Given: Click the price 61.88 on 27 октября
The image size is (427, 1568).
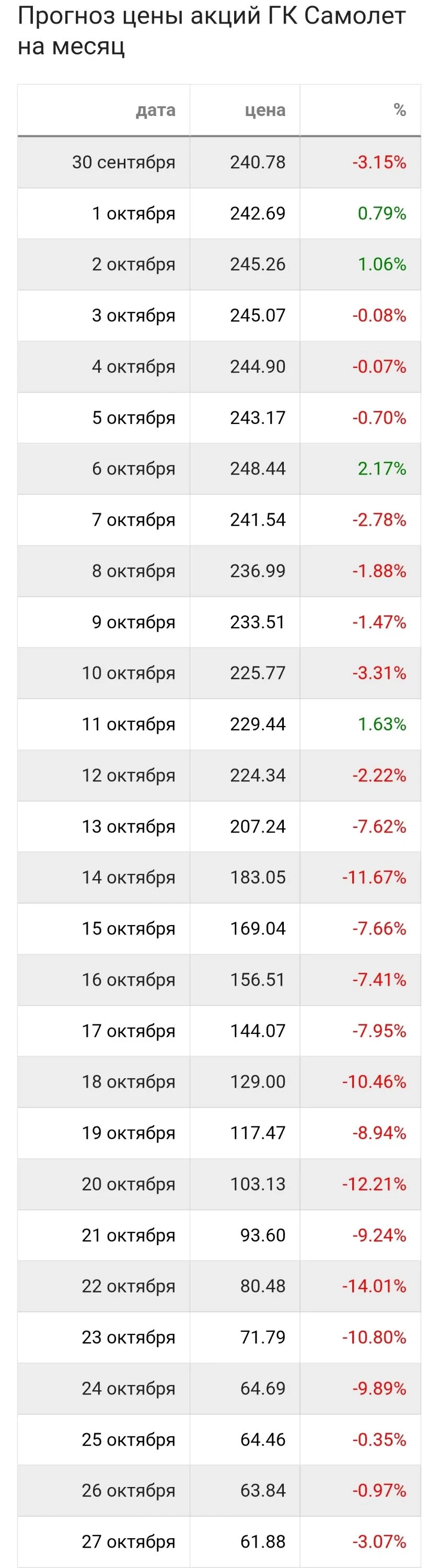Looking at the screenshot, I should pyautogui.click(x=263, y=1542).
